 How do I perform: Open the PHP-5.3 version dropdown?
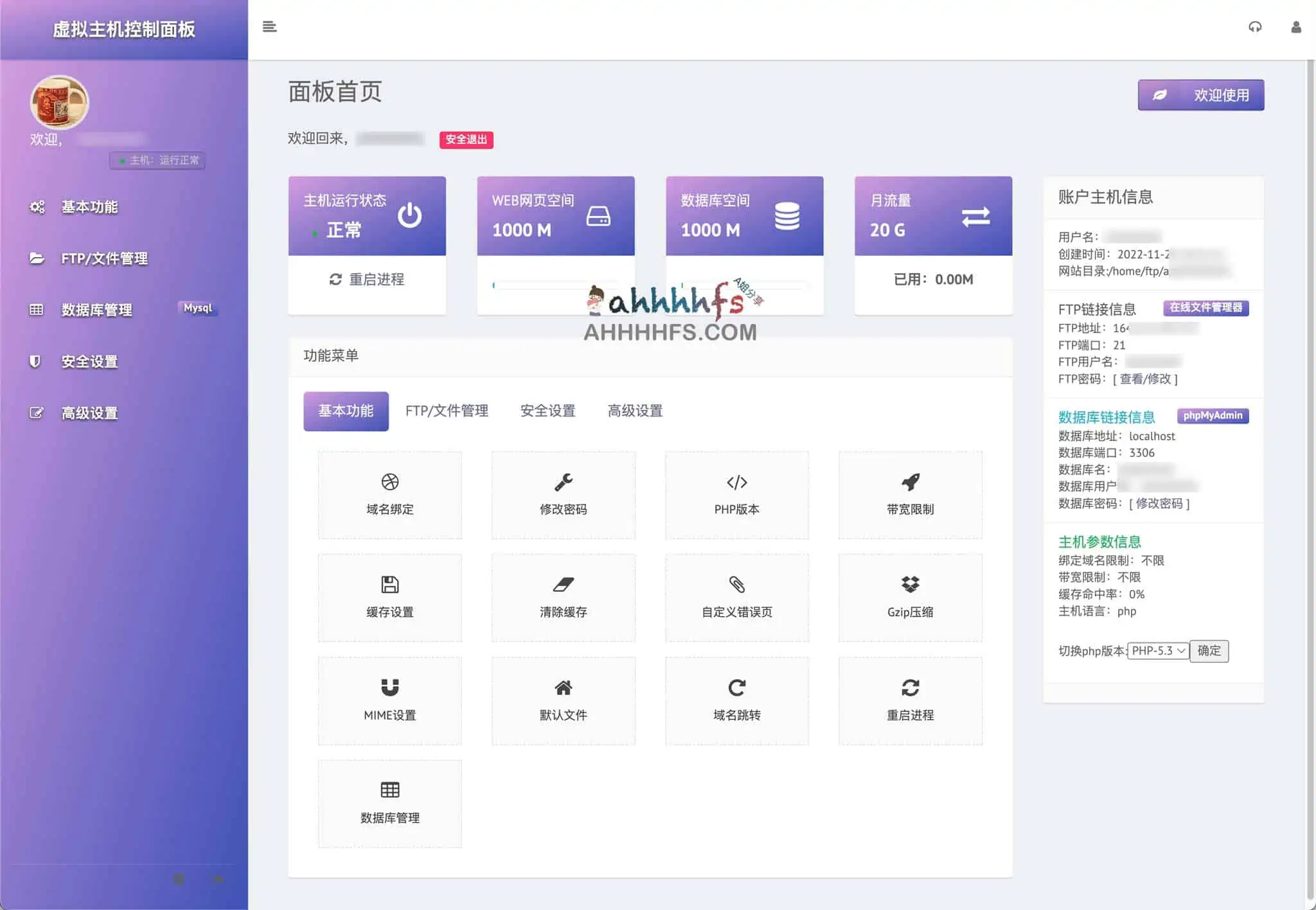pyautogui.click(x=1158, y=650)
